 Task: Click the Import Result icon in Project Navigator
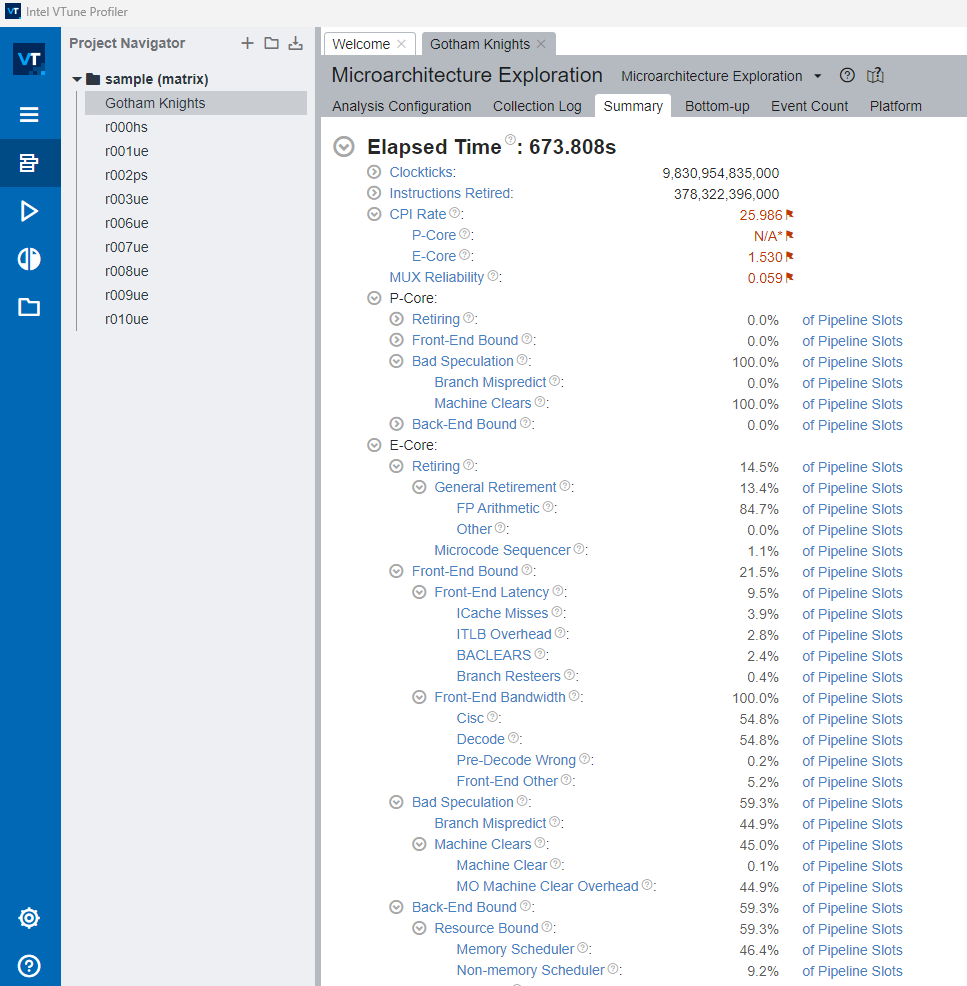(x=295, y=43)
